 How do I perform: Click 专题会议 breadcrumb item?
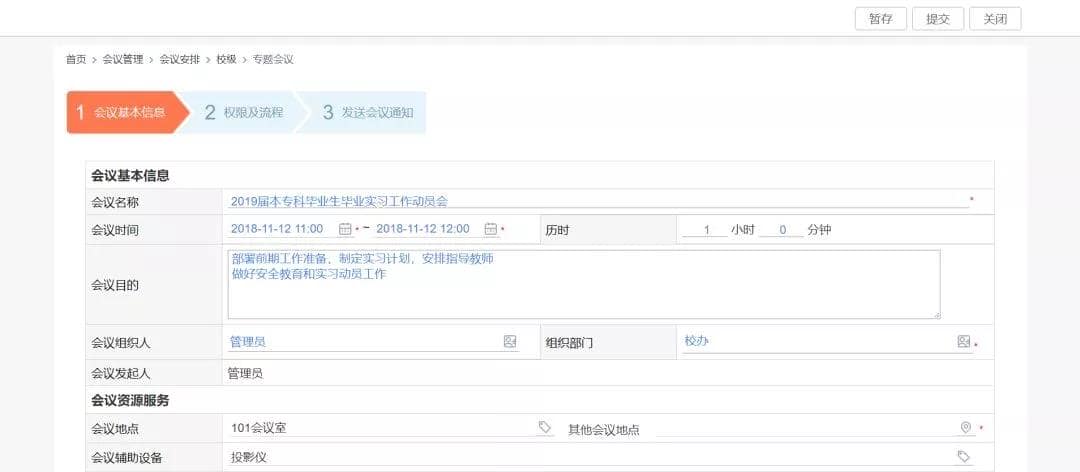(x=273, y=60)
